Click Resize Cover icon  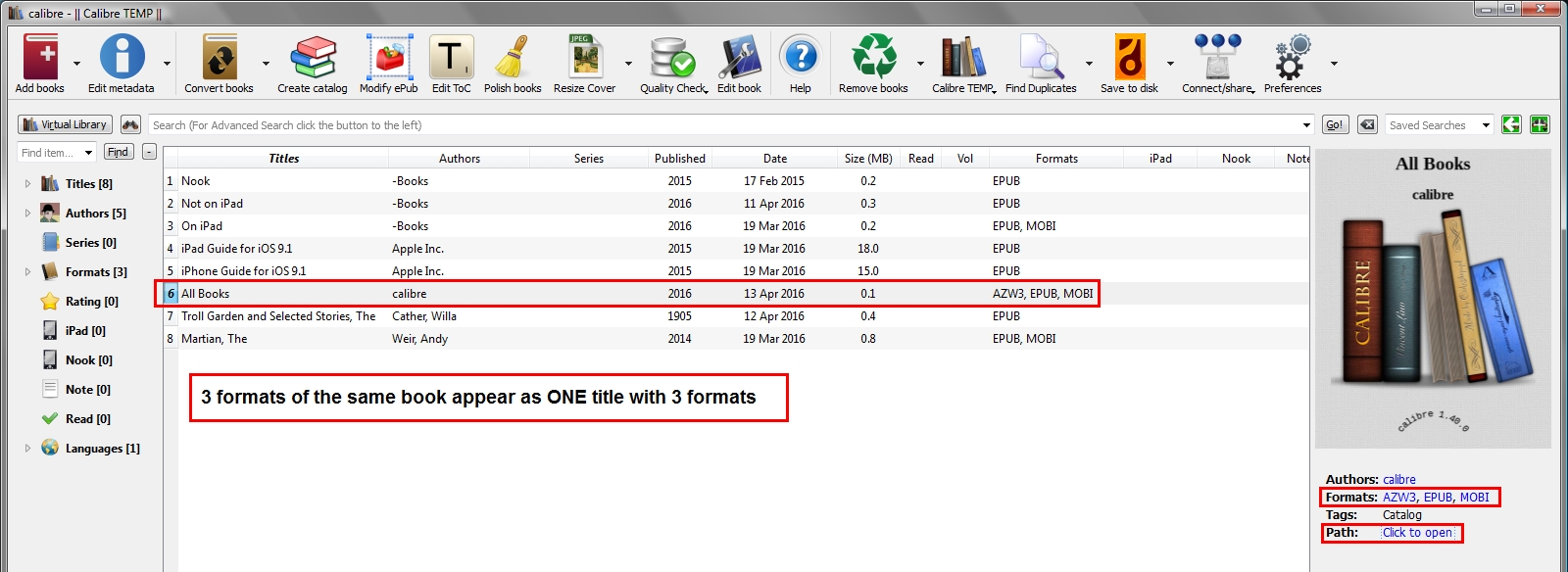click(x=585, y=57)
